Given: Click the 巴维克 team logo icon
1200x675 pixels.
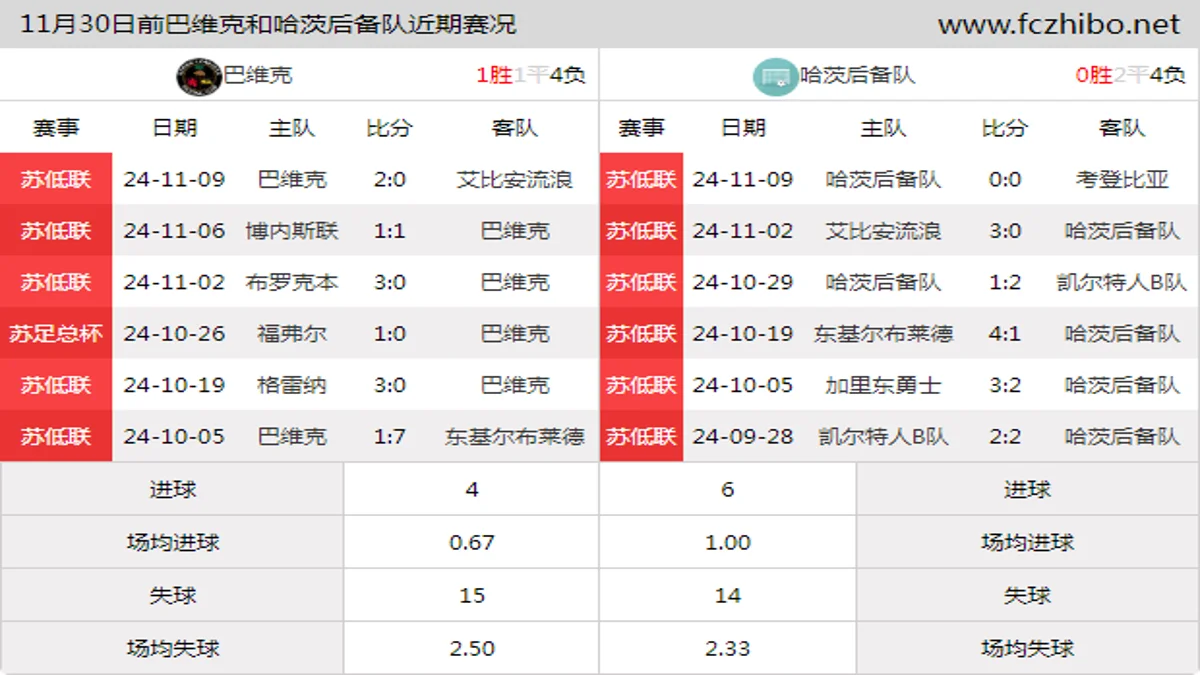Looking at the screenshot, I should point(199,76).
